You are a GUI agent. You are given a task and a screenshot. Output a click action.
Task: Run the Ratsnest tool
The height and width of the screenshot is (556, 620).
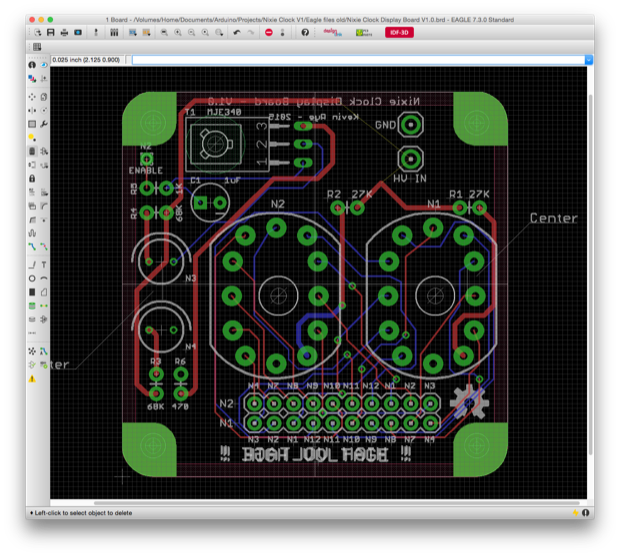32,351
